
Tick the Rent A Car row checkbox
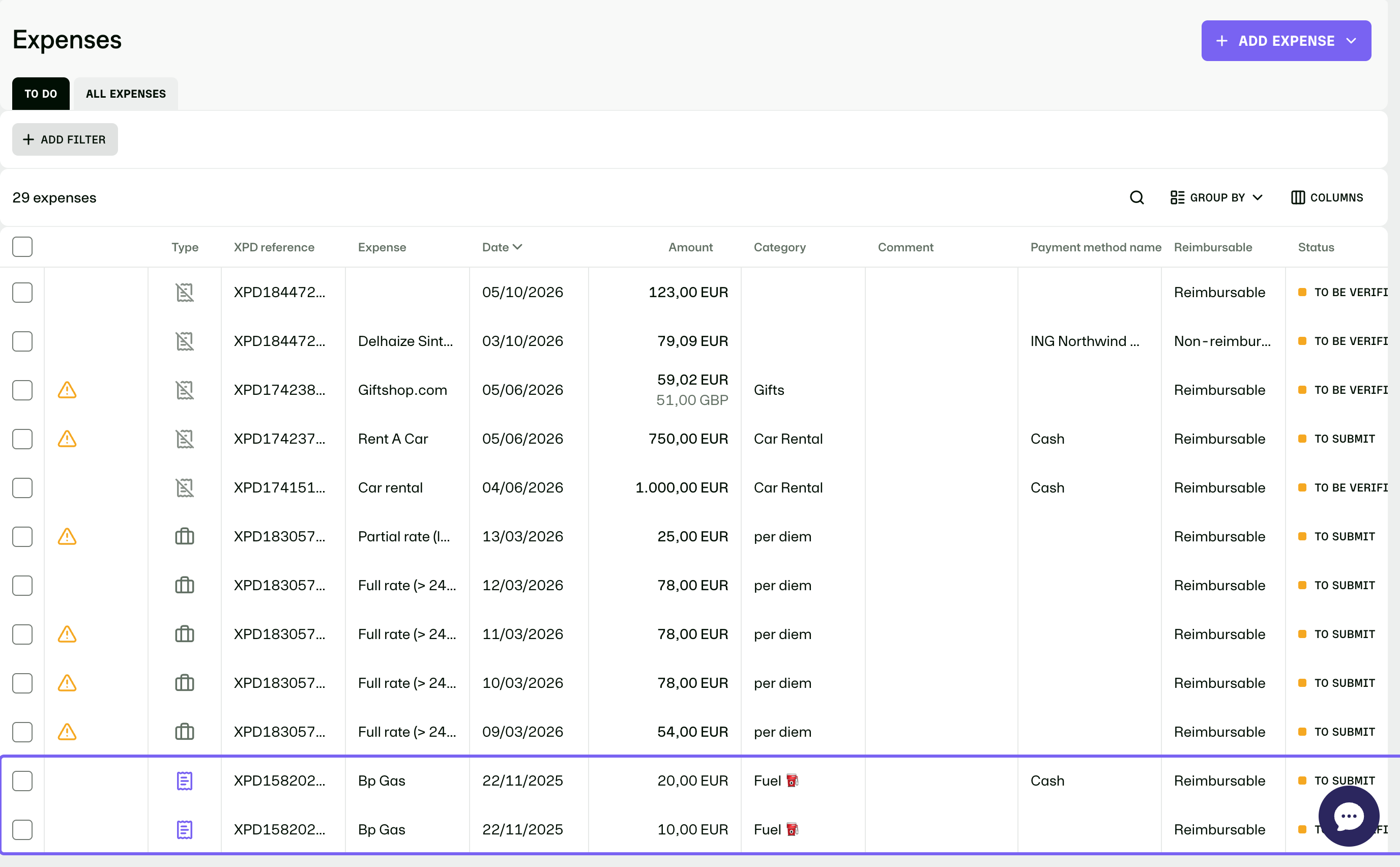[x=22, y=439]
